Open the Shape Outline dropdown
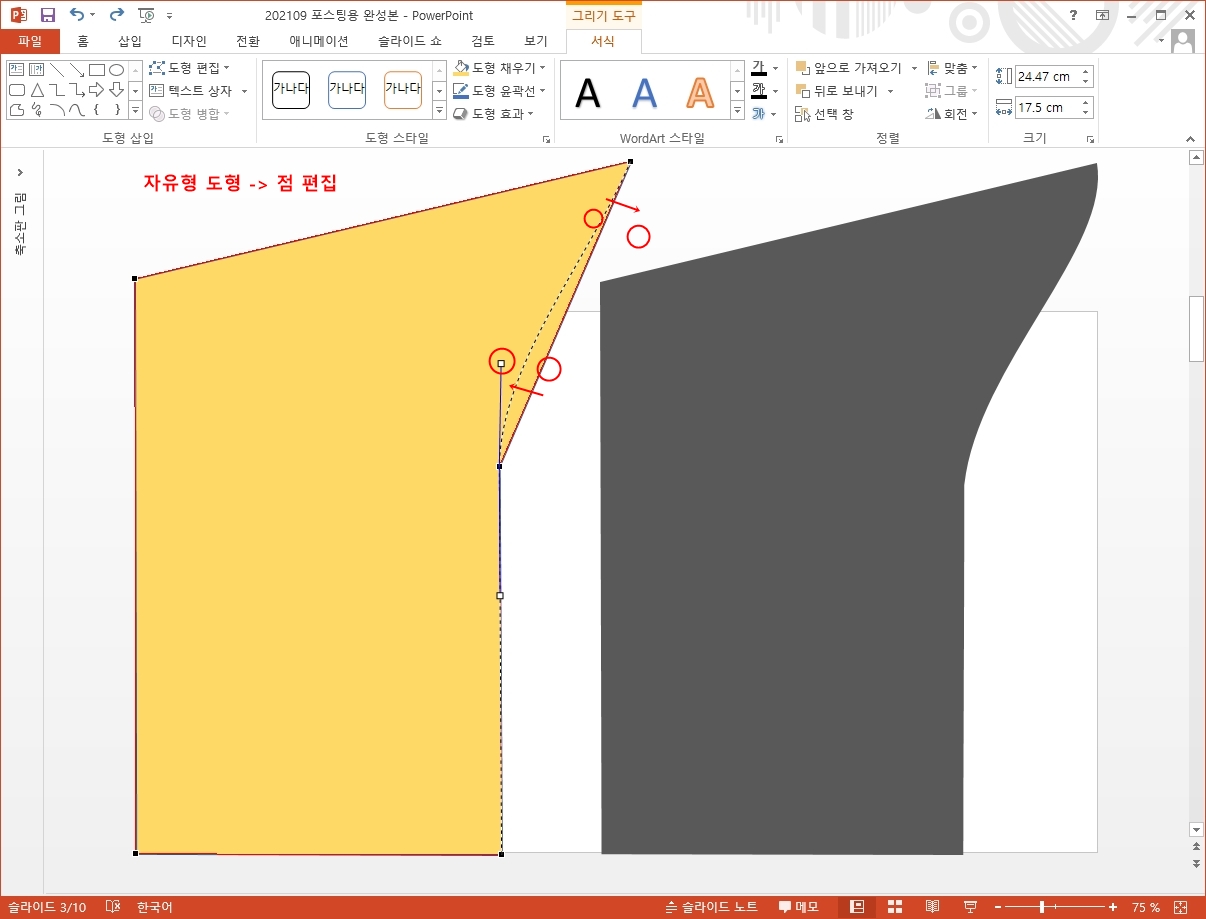Viewport: 1206px width, 919px height. click(x=499, y=90)
